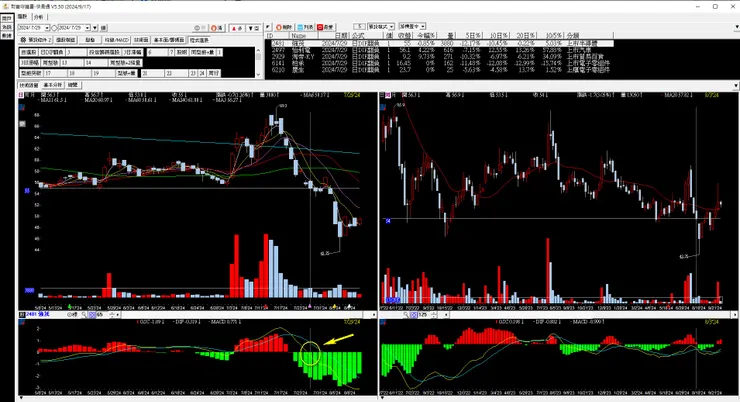Click the small arrow icon left of results toolbar

(x=268, y=27)
